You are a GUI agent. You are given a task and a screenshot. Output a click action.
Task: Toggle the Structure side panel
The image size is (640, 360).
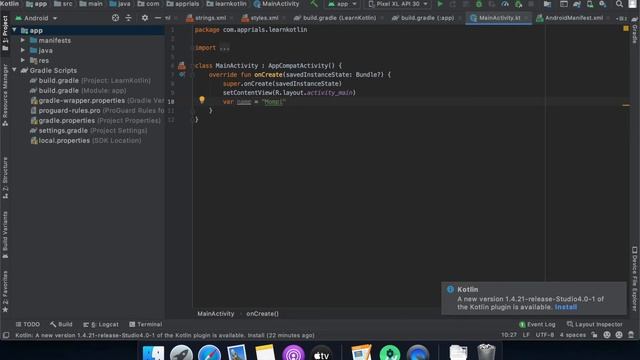tap(5, 178)
